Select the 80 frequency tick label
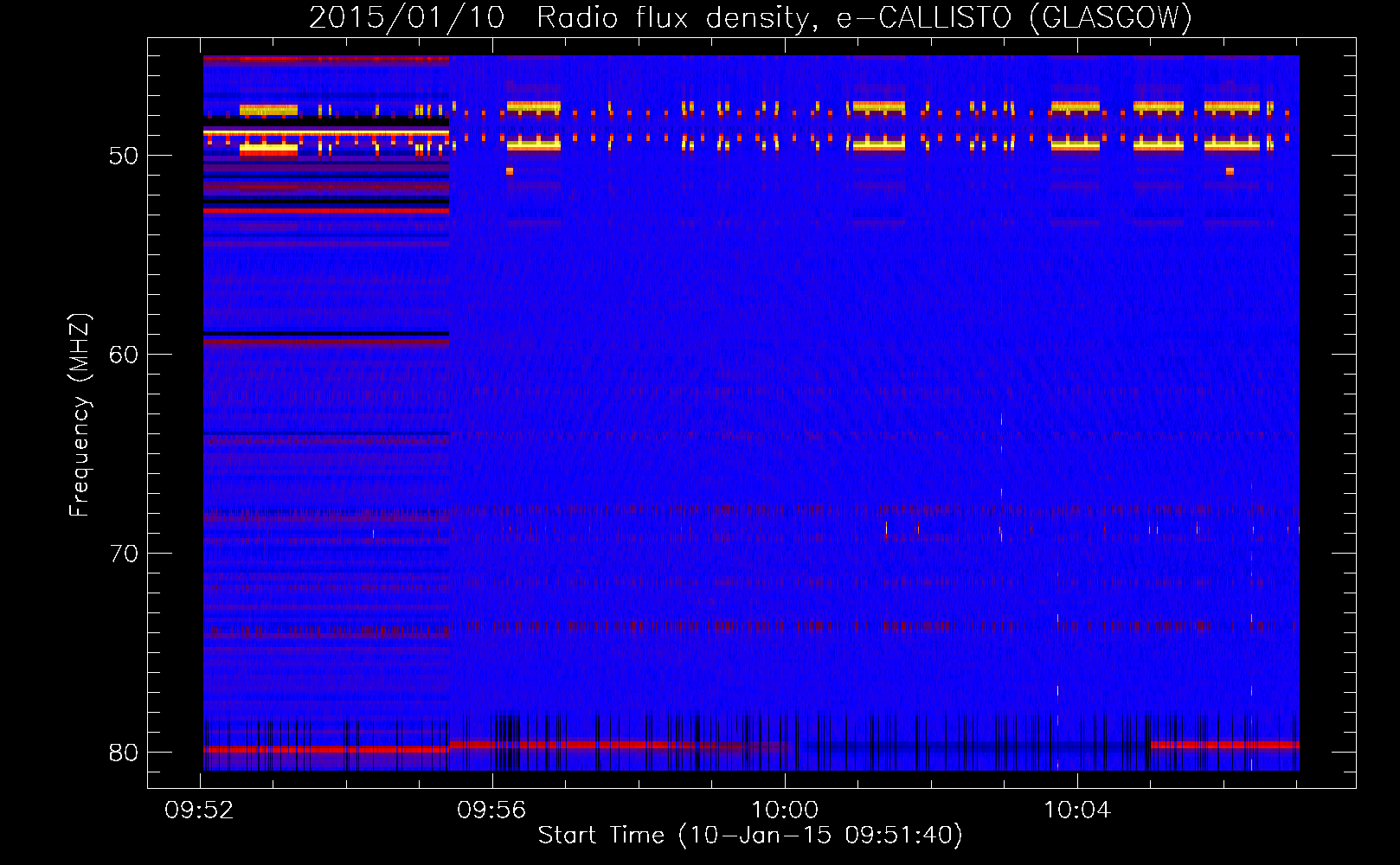1400x865 pixels. point(124,753)
